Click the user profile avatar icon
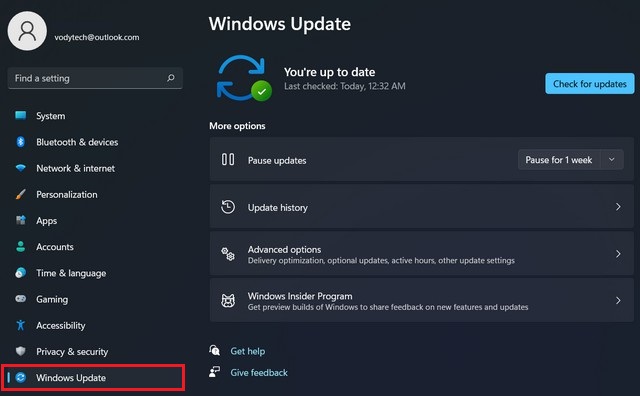 click(27, 31)
